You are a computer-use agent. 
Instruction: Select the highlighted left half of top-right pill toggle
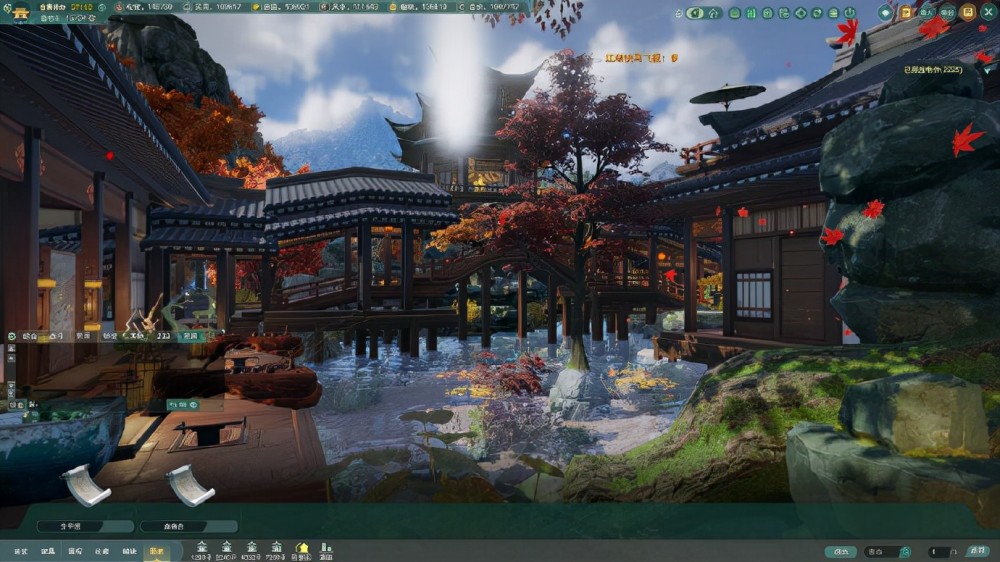[695, 13]
